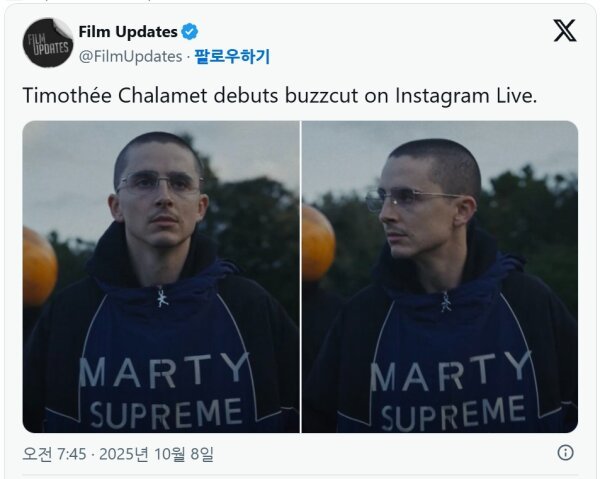600x479 pixels.
Task: Click MARTY SUPREME text in right photo
Action: (x=450, y=391)
